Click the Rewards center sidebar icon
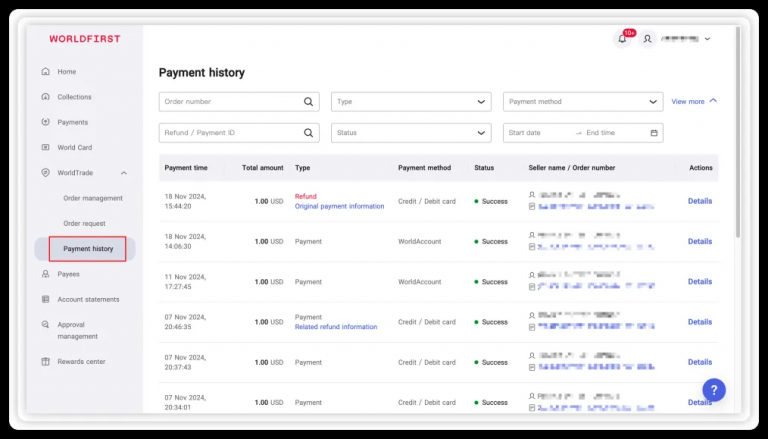 point(46,362)
